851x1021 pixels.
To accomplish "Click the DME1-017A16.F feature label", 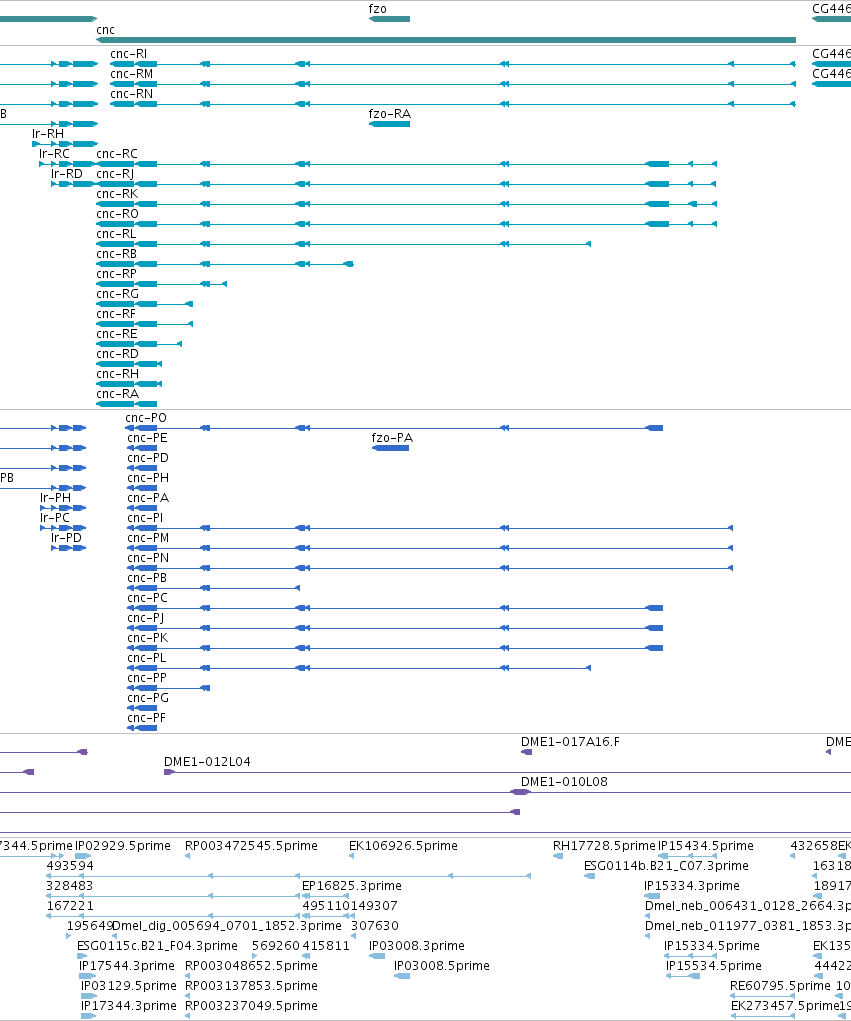I will coord(570,742).
